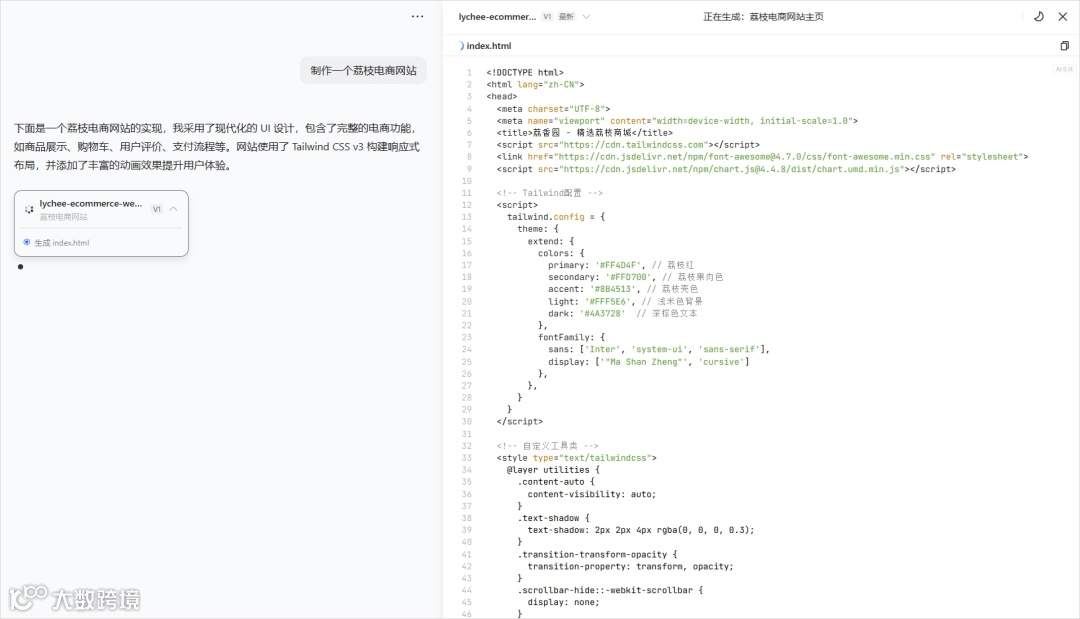The height and width of the screenshot is (619, 1080).
Task: Click the loading spinner beside index.html tab
Action: click(461, 45)
